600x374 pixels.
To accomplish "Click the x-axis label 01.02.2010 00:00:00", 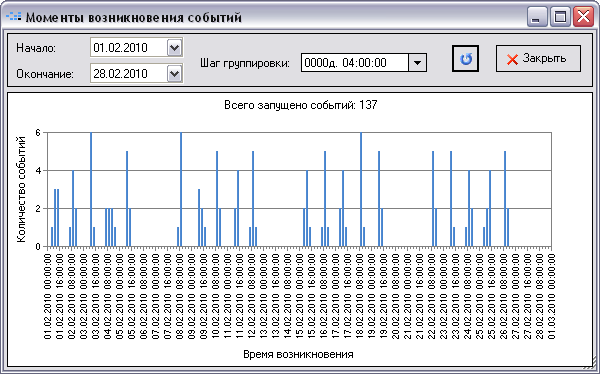I will click(x=47, y=296).
